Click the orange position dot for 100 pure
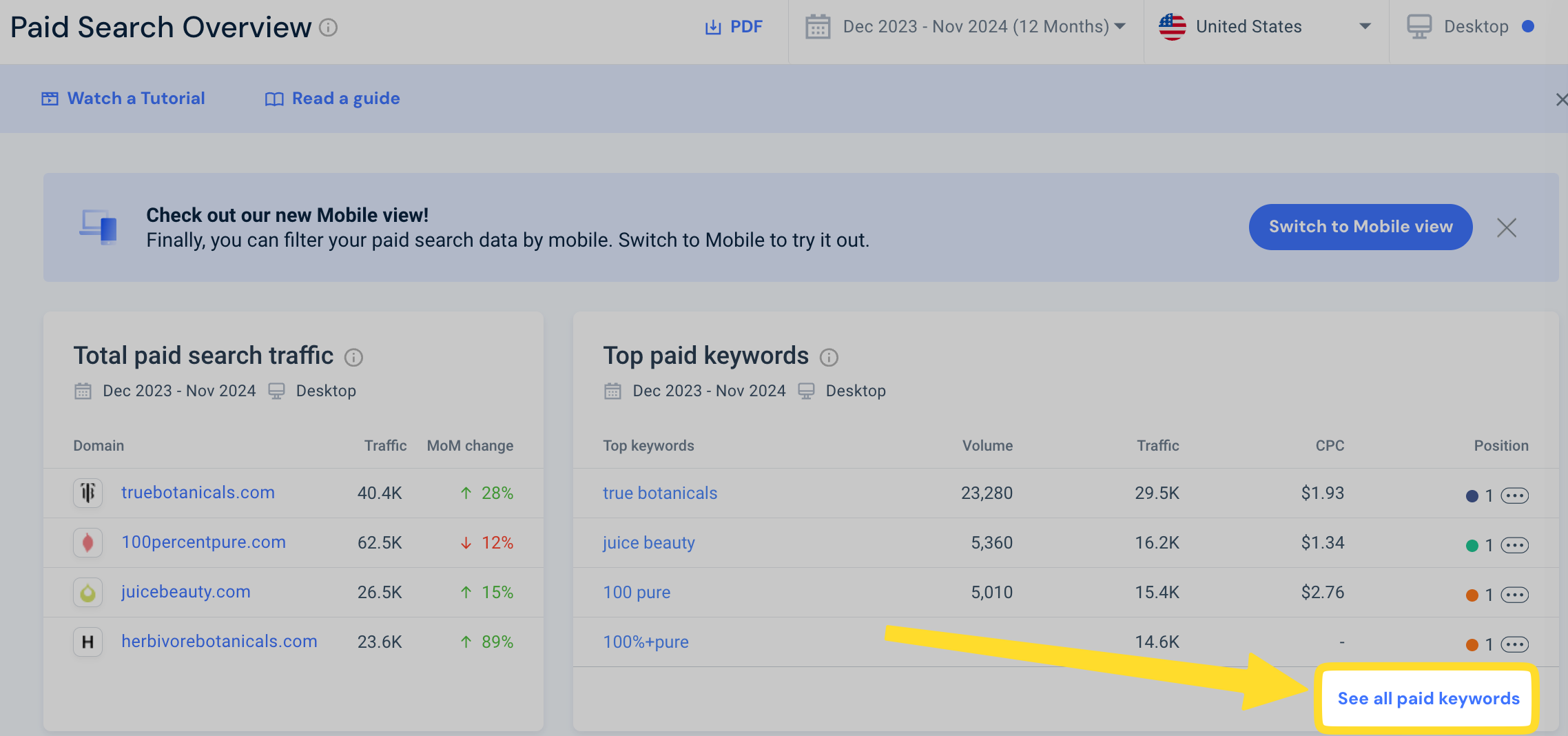Image resolution: width=1568 pixels, height=736 pixels. point(1472,595)
